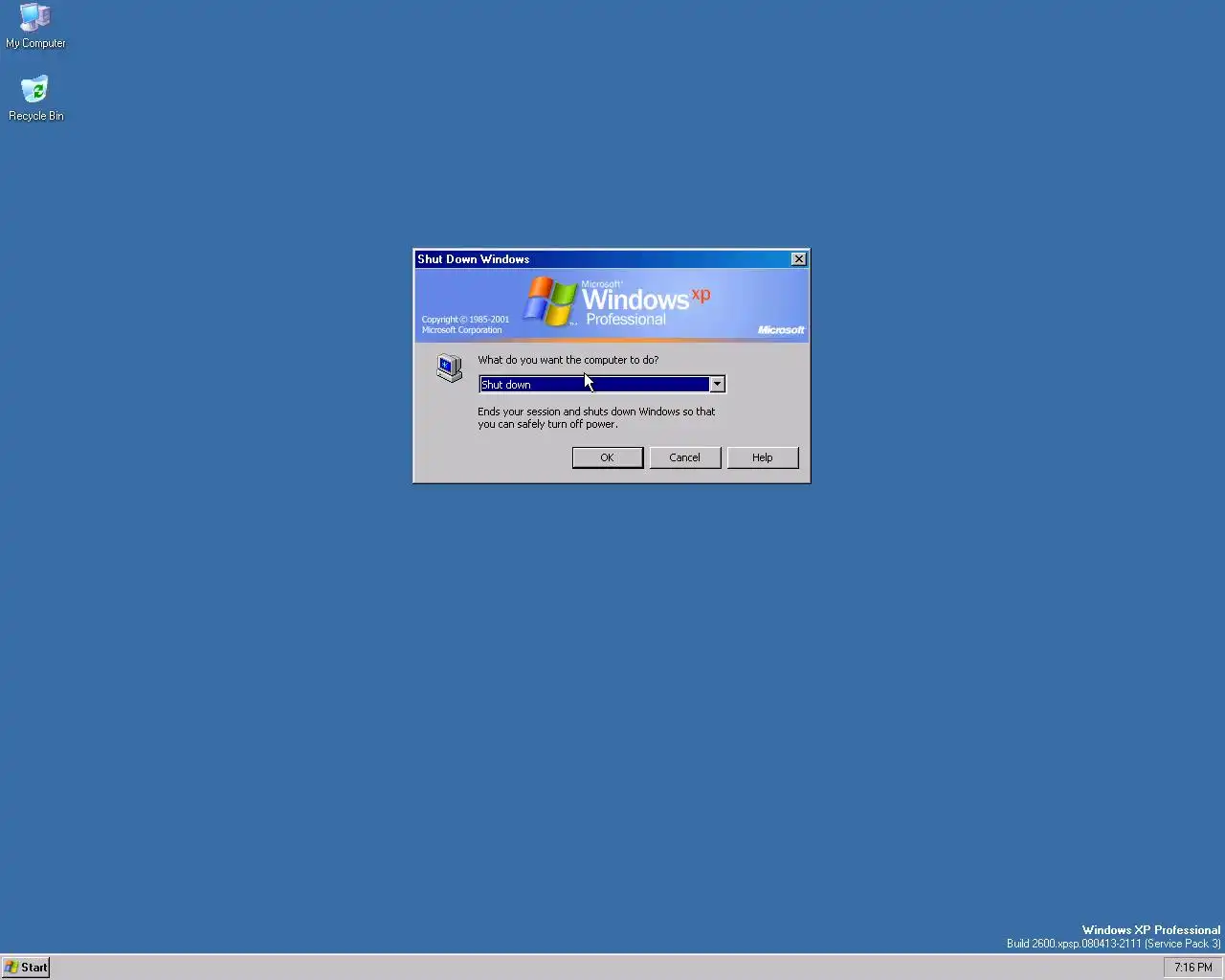Cancel the Shut Down Windows dialog
This screenshot has height=980, width=1225.
click(x=684, y=457)
